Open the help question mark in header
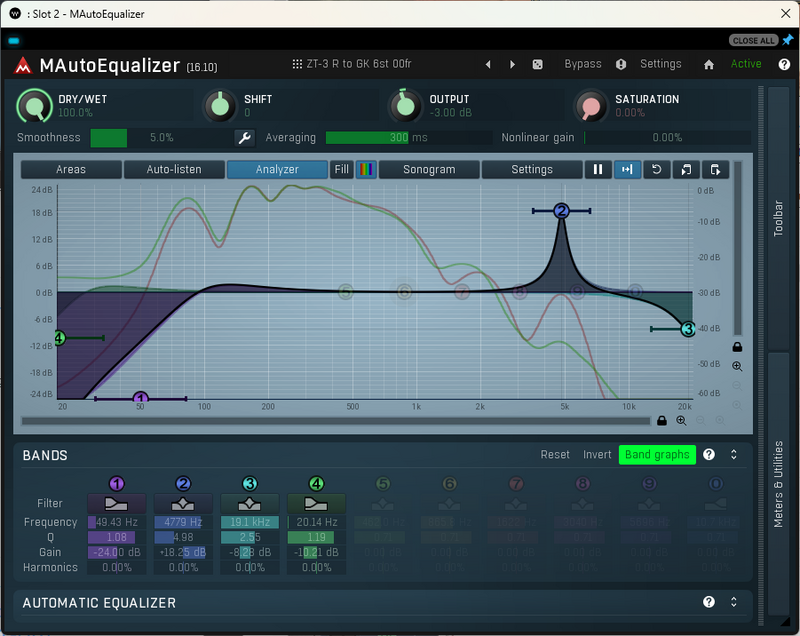Screen dimensions: 800x636 tap(784, 64)
